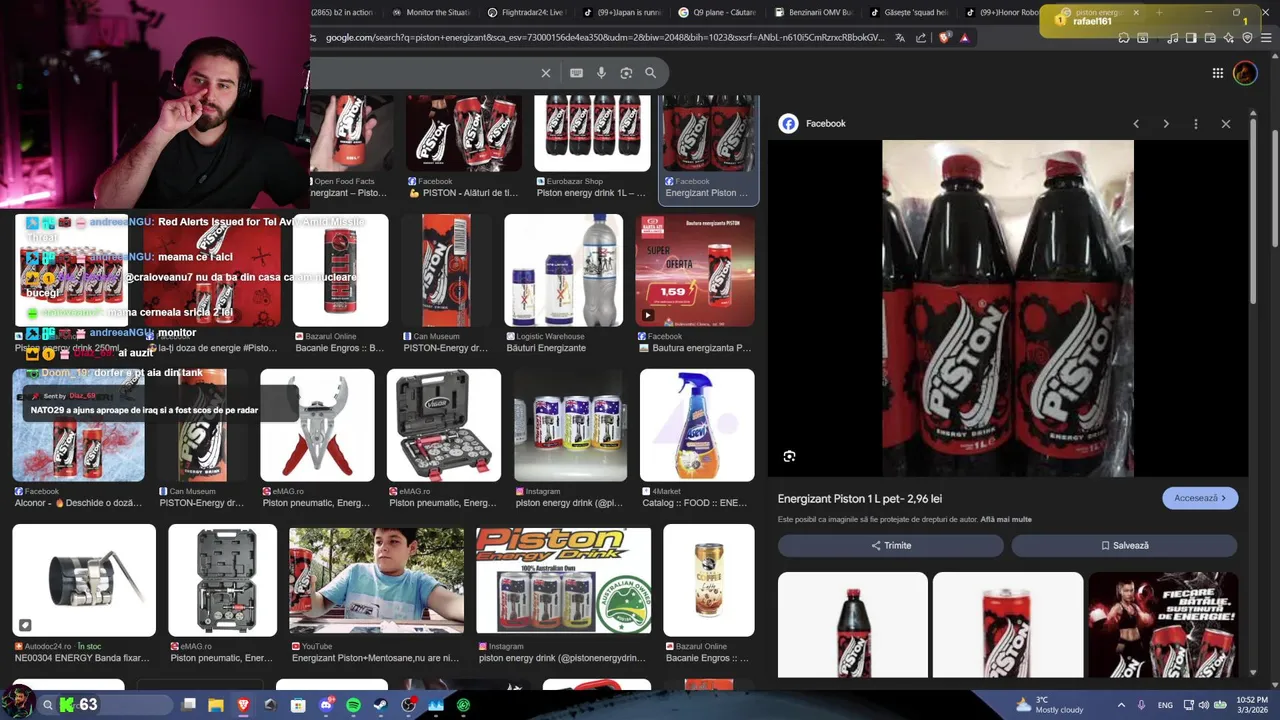Switch to the Q9 plane Google tab
Screen dimensions: 1280x720
click(718, 13)
